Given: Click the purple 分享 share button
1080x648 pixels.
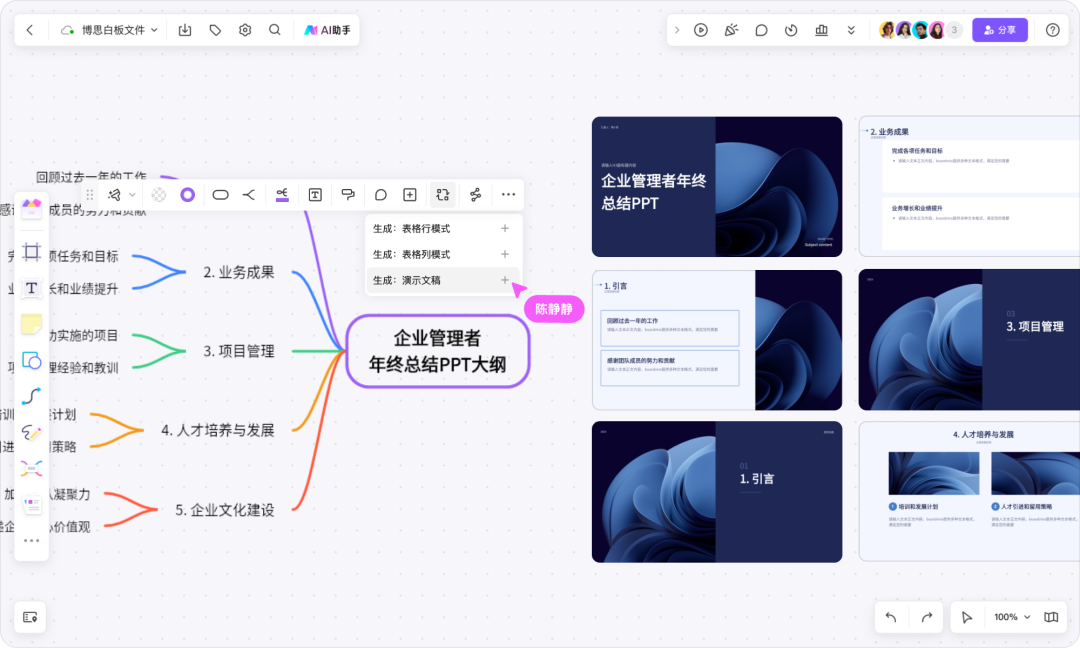Looking at the screenshot, I should (999, 30).
